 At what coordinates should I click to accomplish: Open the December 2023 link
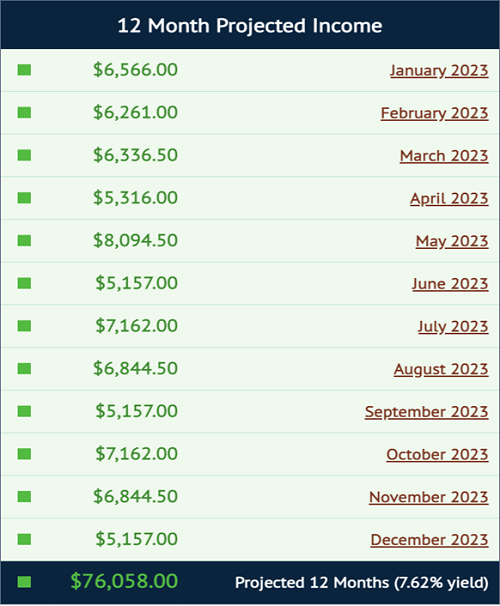point(430,540)
